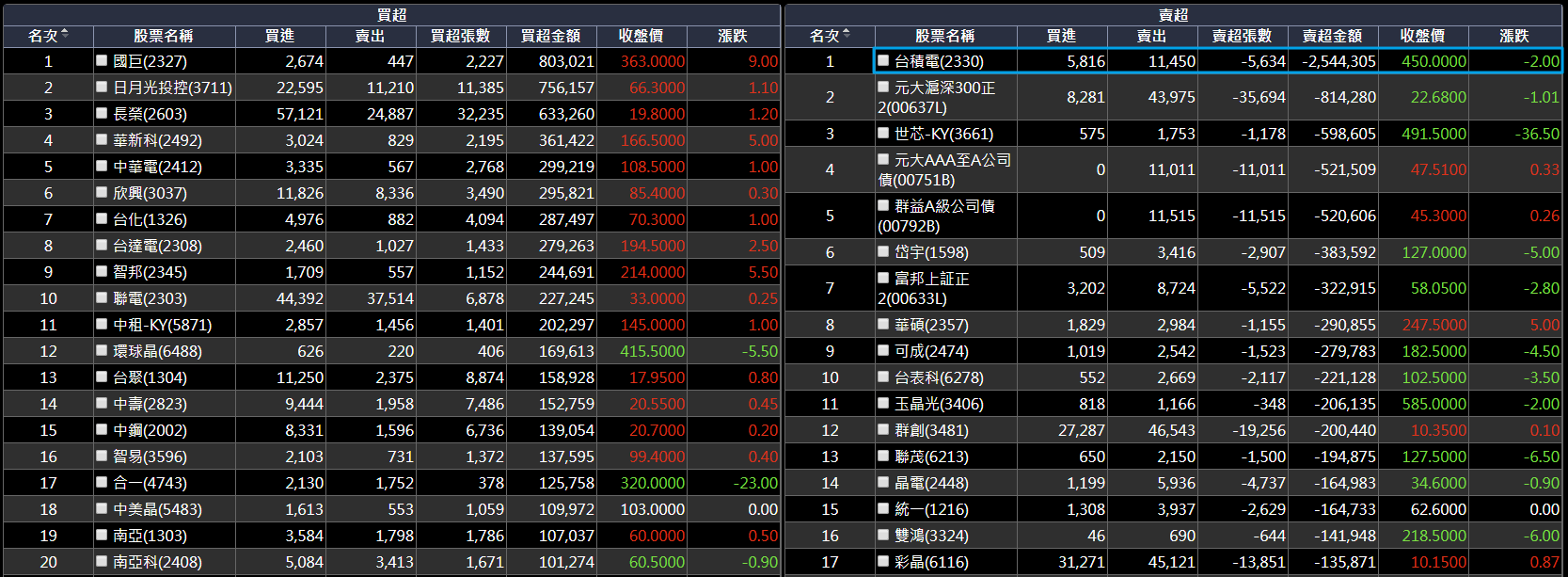This screenshot has width=1568, height=577.
Task: Toggle the checkbox for 華新科(2492)
Action: point(102,139)
